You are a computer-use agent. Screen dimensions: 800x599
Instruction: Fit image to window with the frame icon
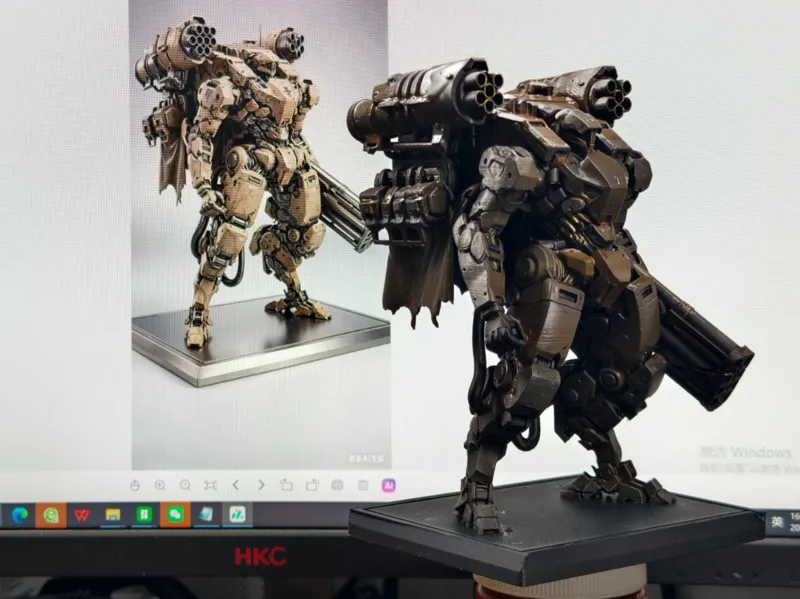210,485
